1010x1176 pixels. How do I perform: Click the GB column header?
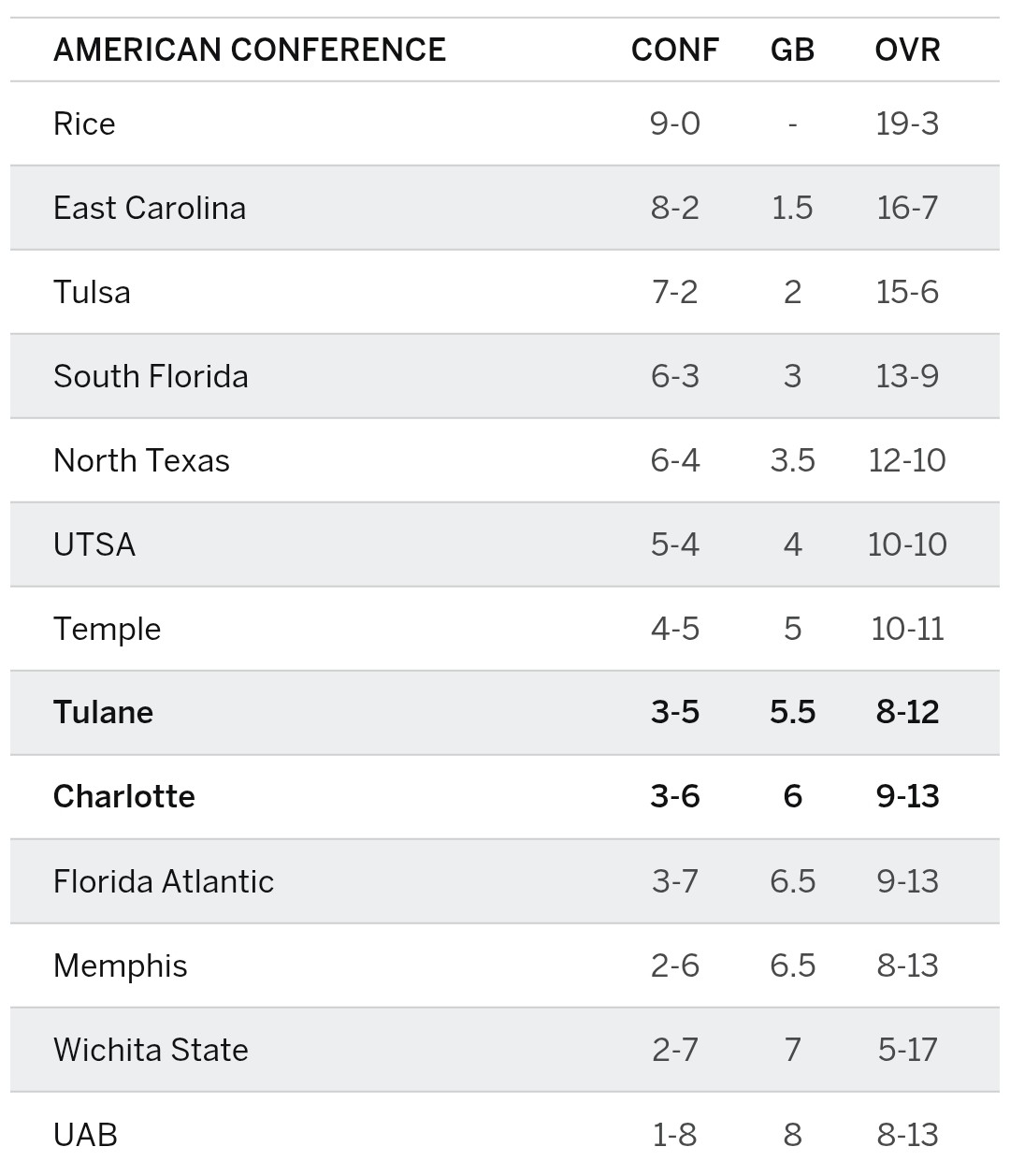[792, 50]
